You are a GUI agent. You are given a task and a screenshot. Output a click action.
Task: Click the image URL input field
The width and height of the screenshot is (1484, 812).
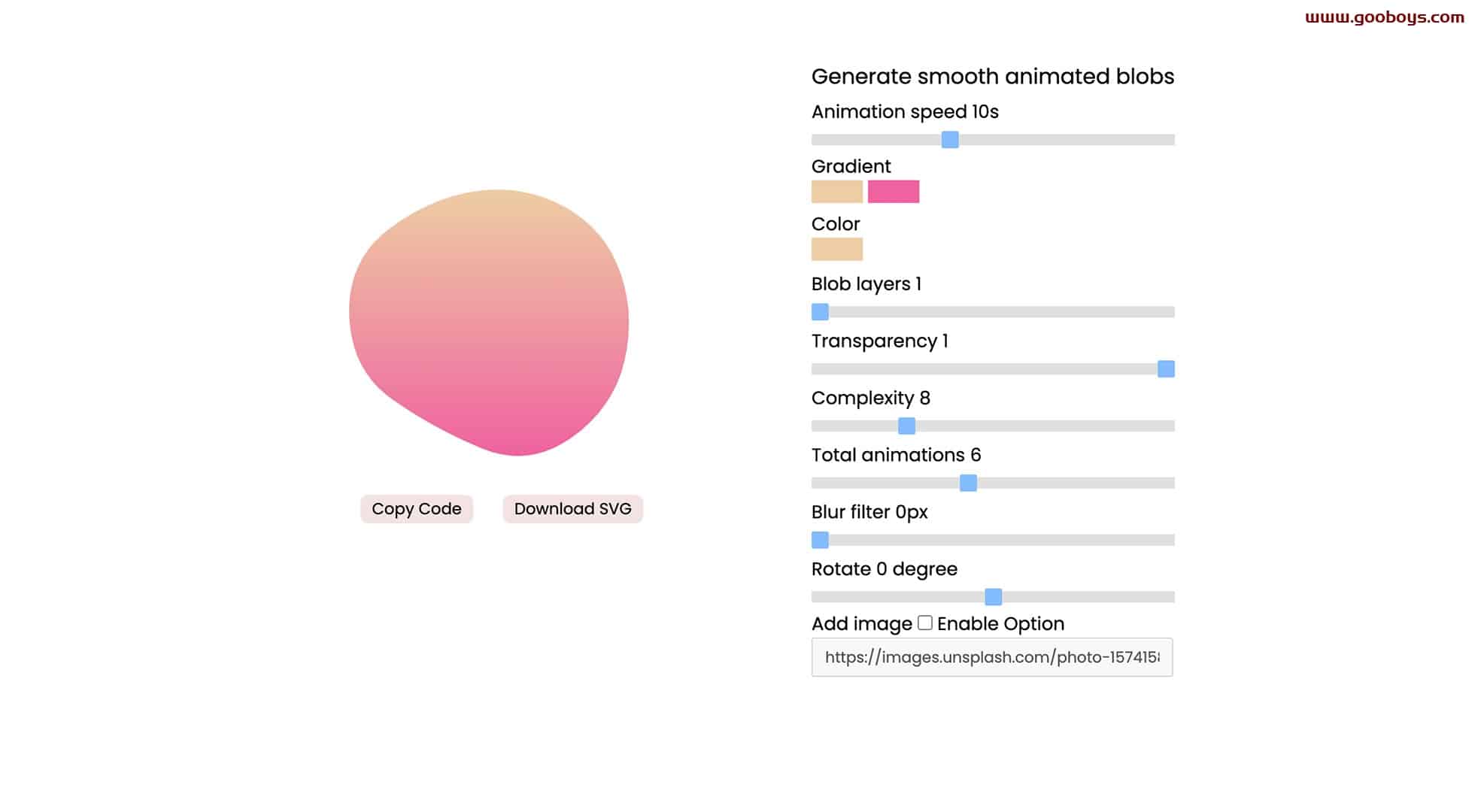click(x=992, y=657)
